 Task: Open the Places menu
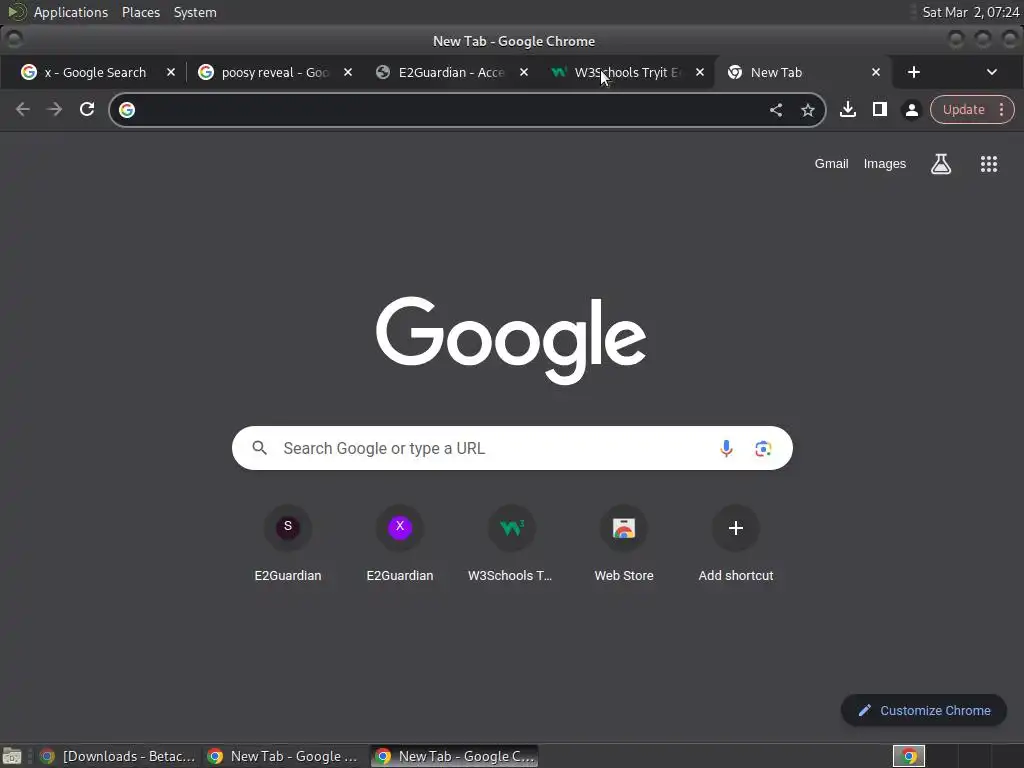point(140,12)
